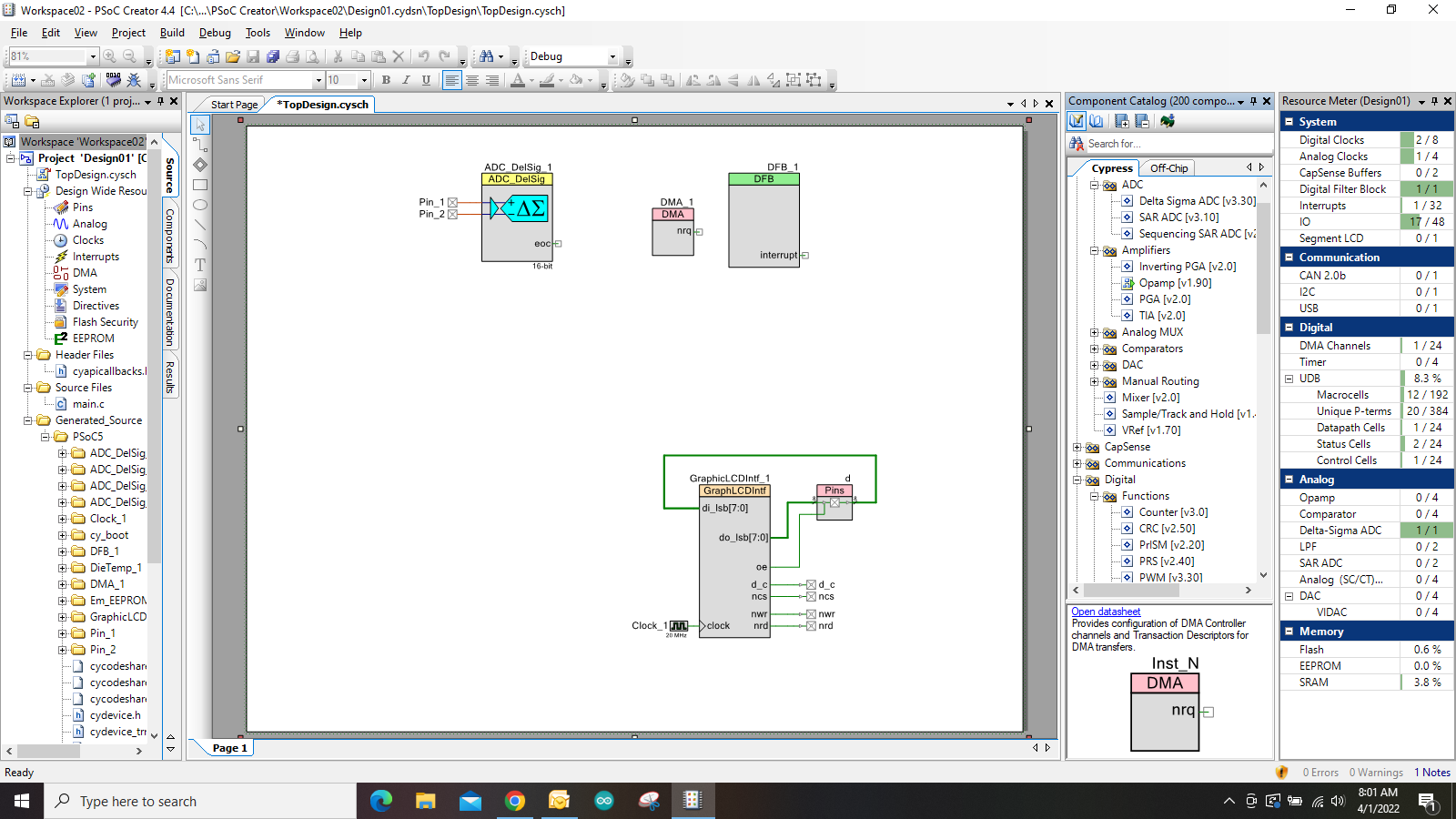Click the Zoom In magnifier icon
Viewport: 1456px width, 819px height.
point(110,56)
